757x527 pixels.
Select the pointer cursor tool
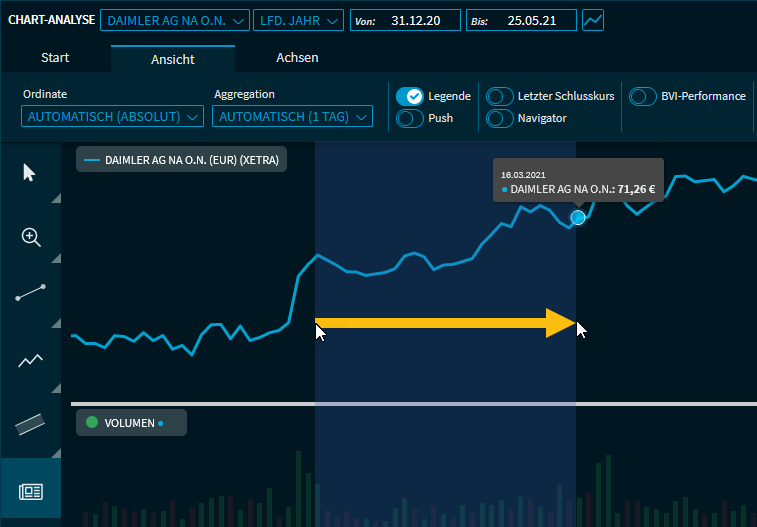click(29, 173)
